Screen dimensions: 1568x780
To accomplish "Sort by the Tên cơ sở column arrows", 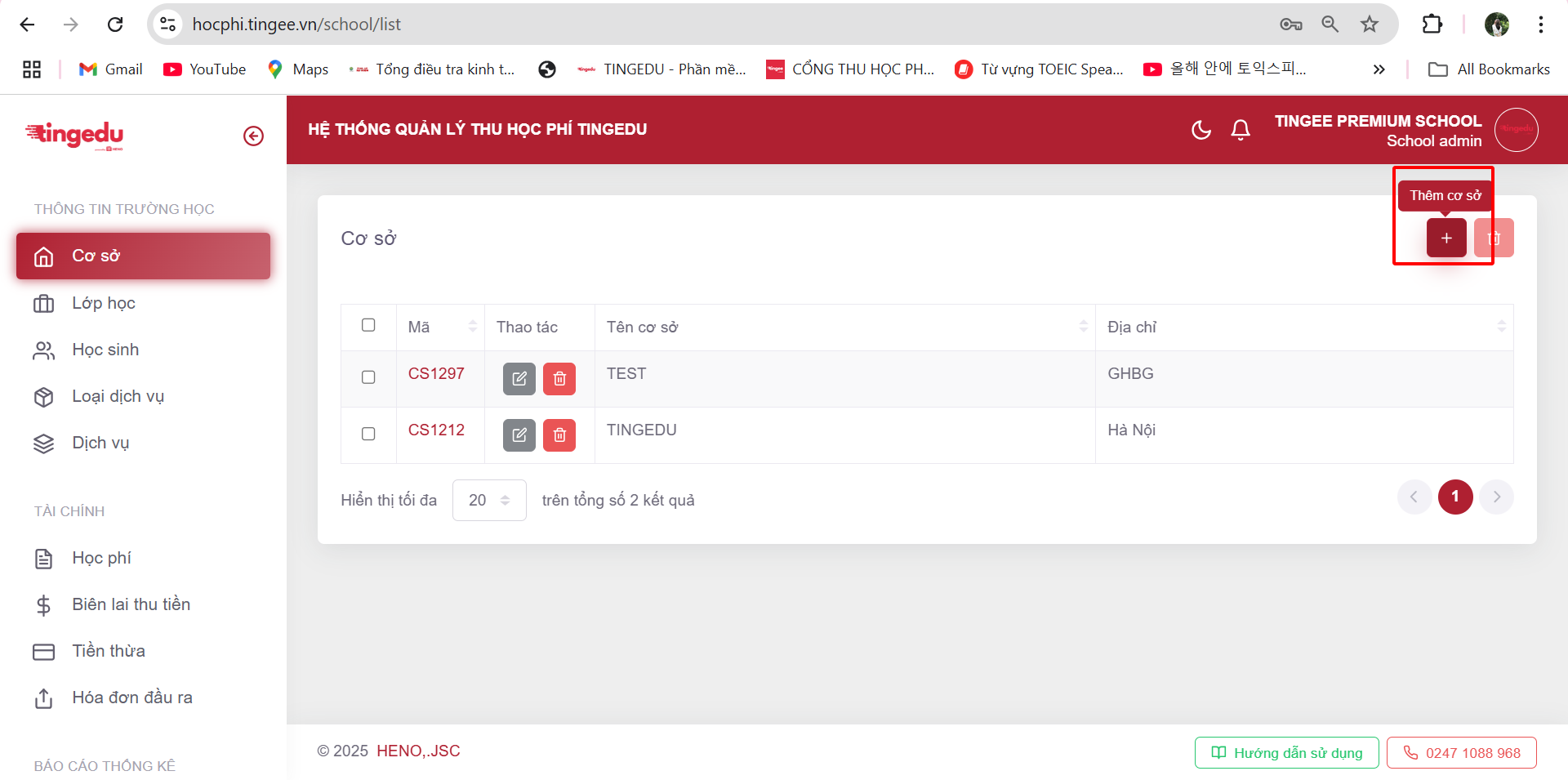I will tap(1083, 327).
